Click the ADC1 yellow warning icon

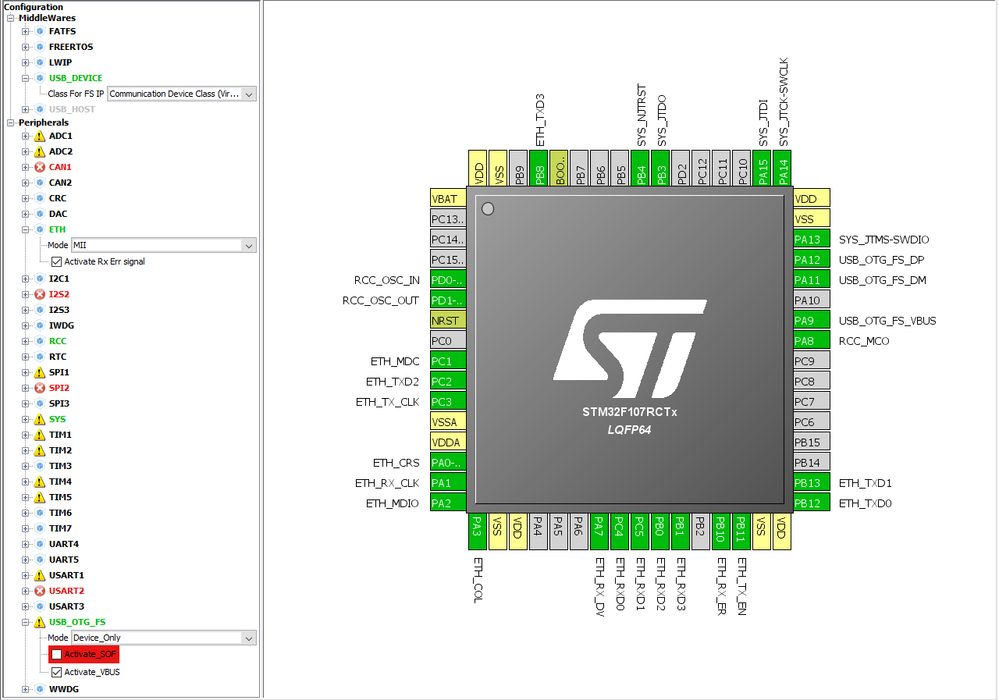[40, 136]
